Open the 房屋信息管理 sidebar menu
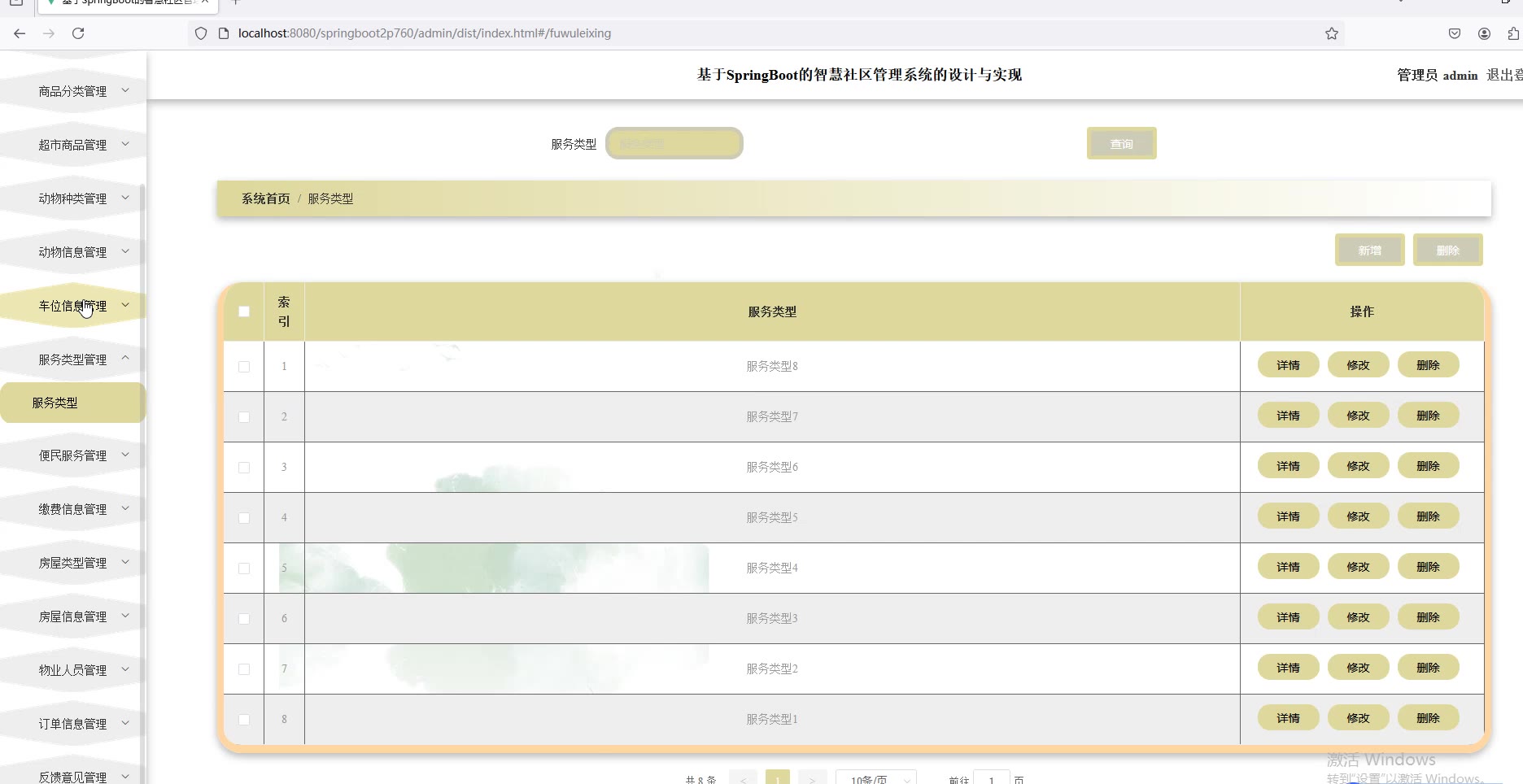The width and height of the screenshot is (1523, 784). (x=73, y=616)
